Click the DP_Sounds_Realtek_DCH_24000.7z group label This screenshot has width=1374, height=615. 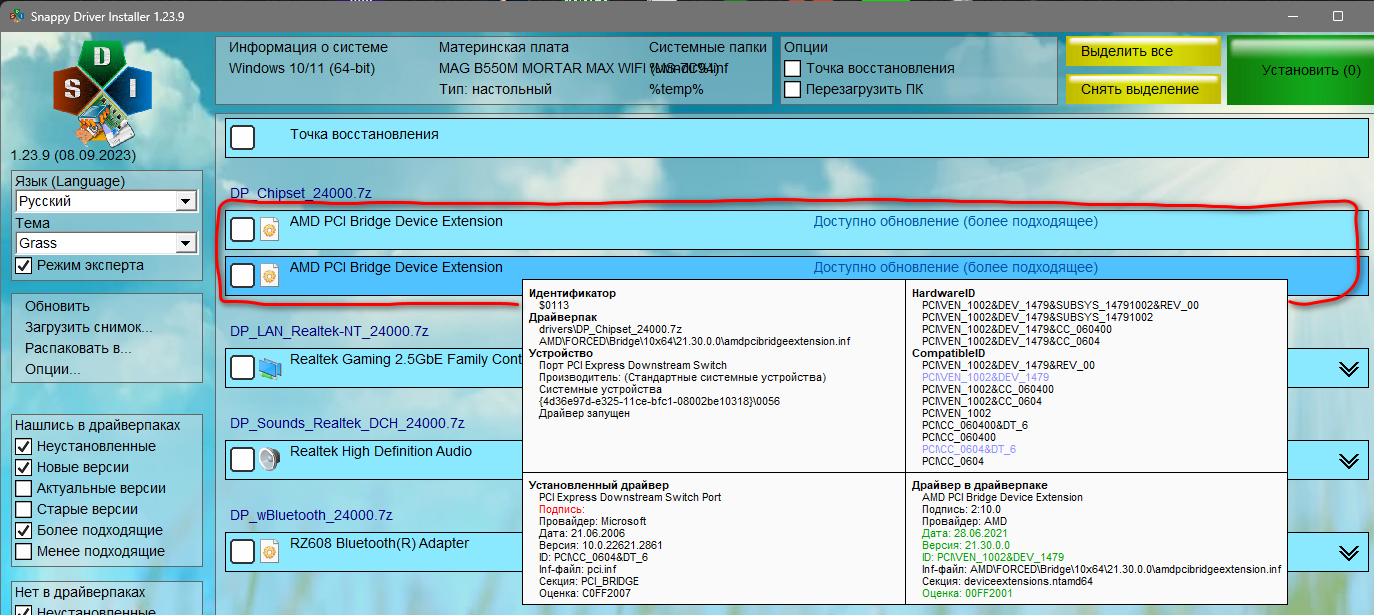pyautogui.click(x=347, y=423)
